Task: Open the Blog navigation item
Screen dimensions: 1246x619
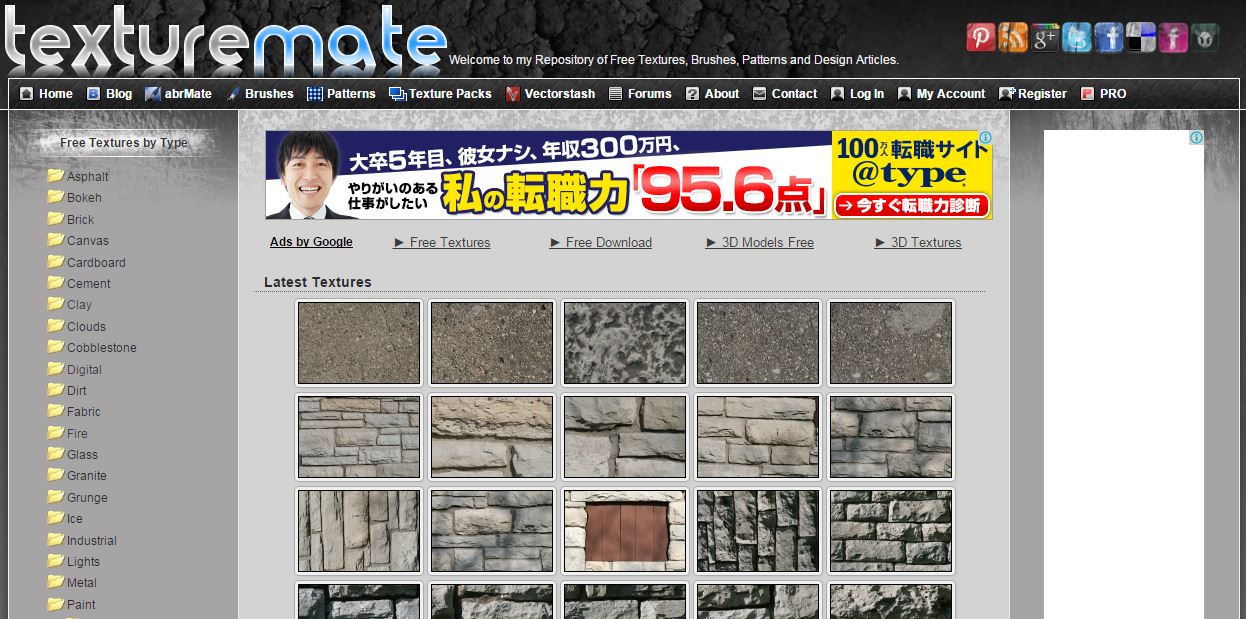Action: click(x=109, y=94)
